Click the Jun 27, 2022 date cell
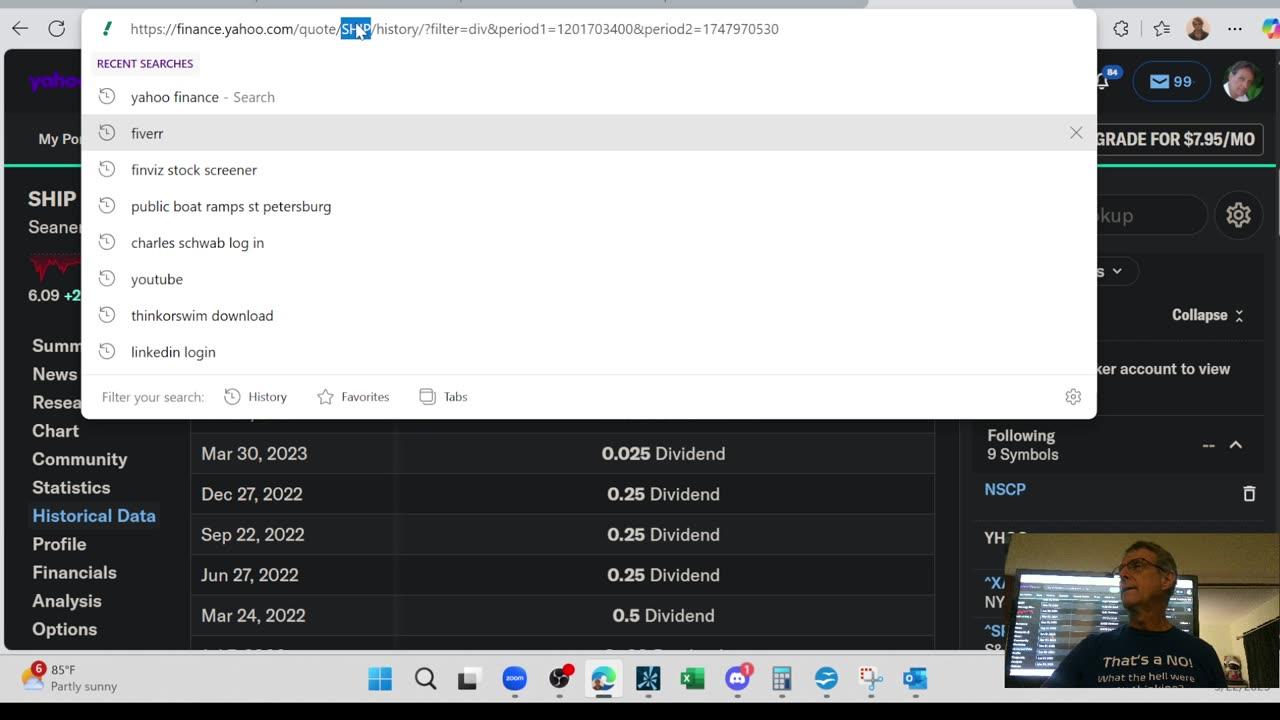This screenshot has height=720, width=1280. tap(250, 575)
